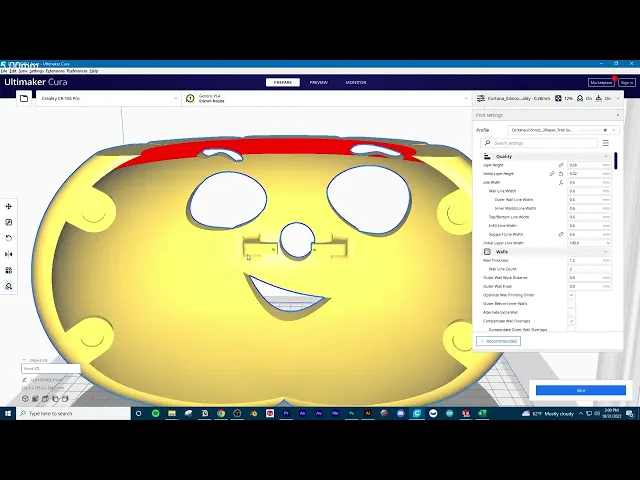Click the adhesion status icon

coord(599,98)
